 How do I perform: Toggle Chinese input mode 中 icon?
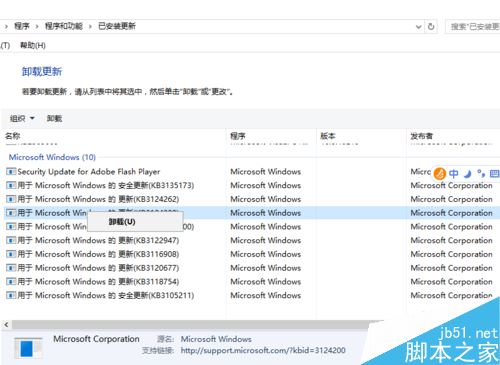click(x=453, y=173)
